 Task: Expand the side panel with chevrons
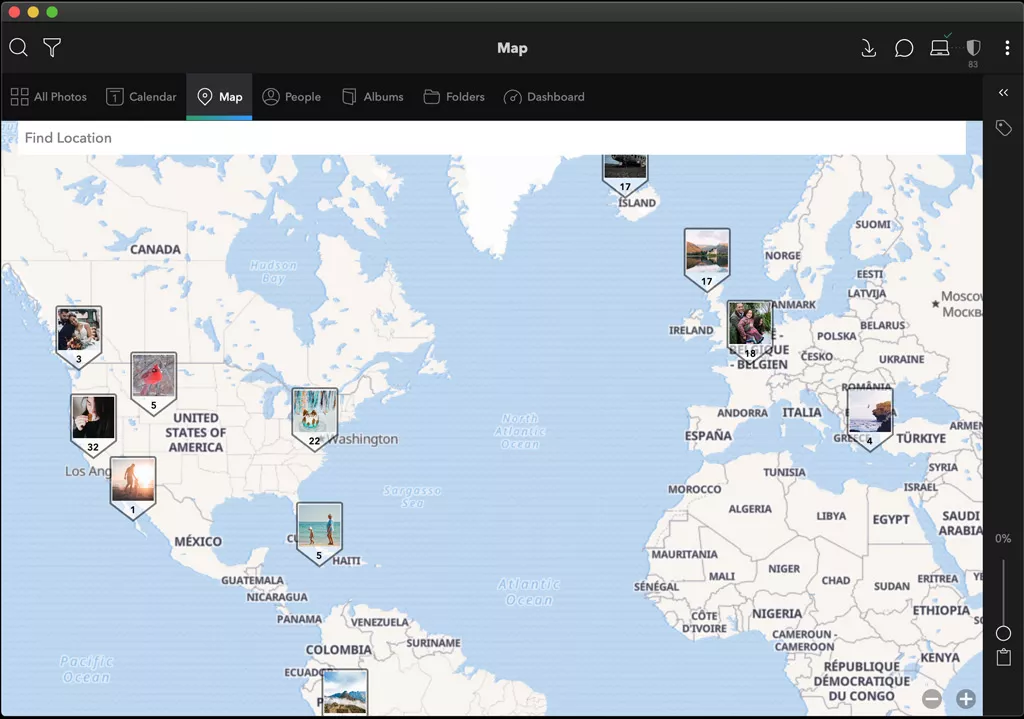tap(1003, 93)
